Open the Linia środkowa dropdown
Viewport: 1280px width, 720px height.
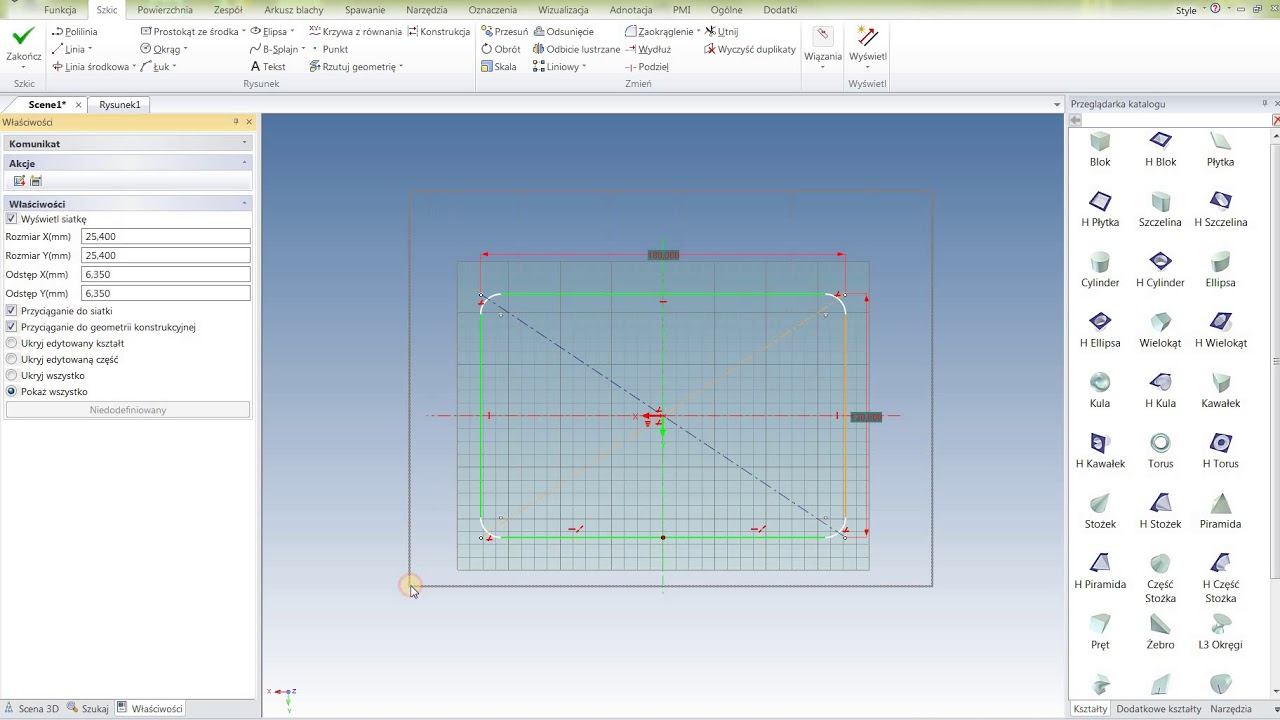click(134, 67)
